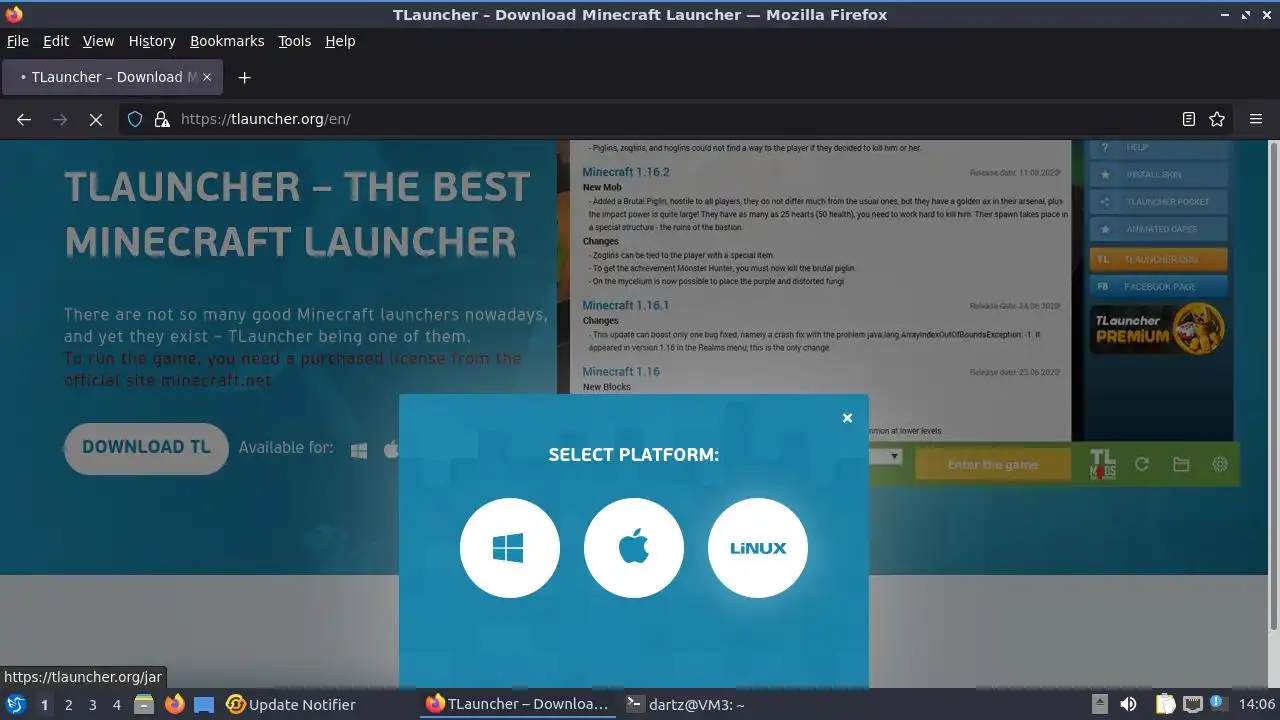Open the tracking protection shield icon
This screenshot has width=1280, height=720.
[x=135, y=119]
